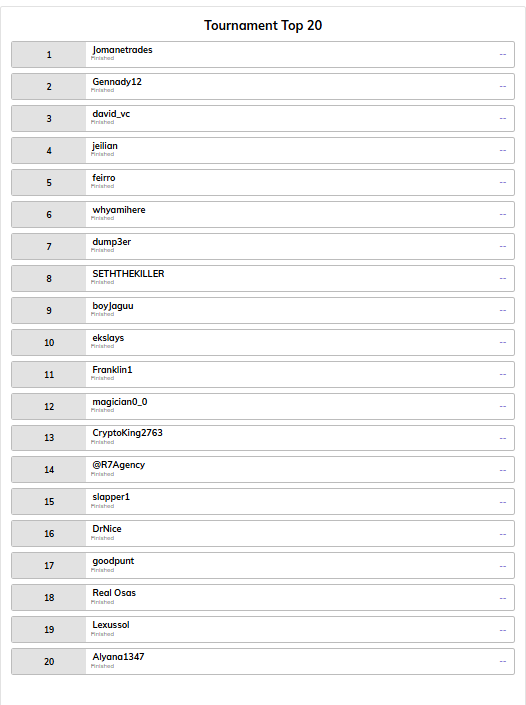Select the feirro entry
Image resolution: width=526 pixels, height=705 pixels.
click(x=263, y=183)
